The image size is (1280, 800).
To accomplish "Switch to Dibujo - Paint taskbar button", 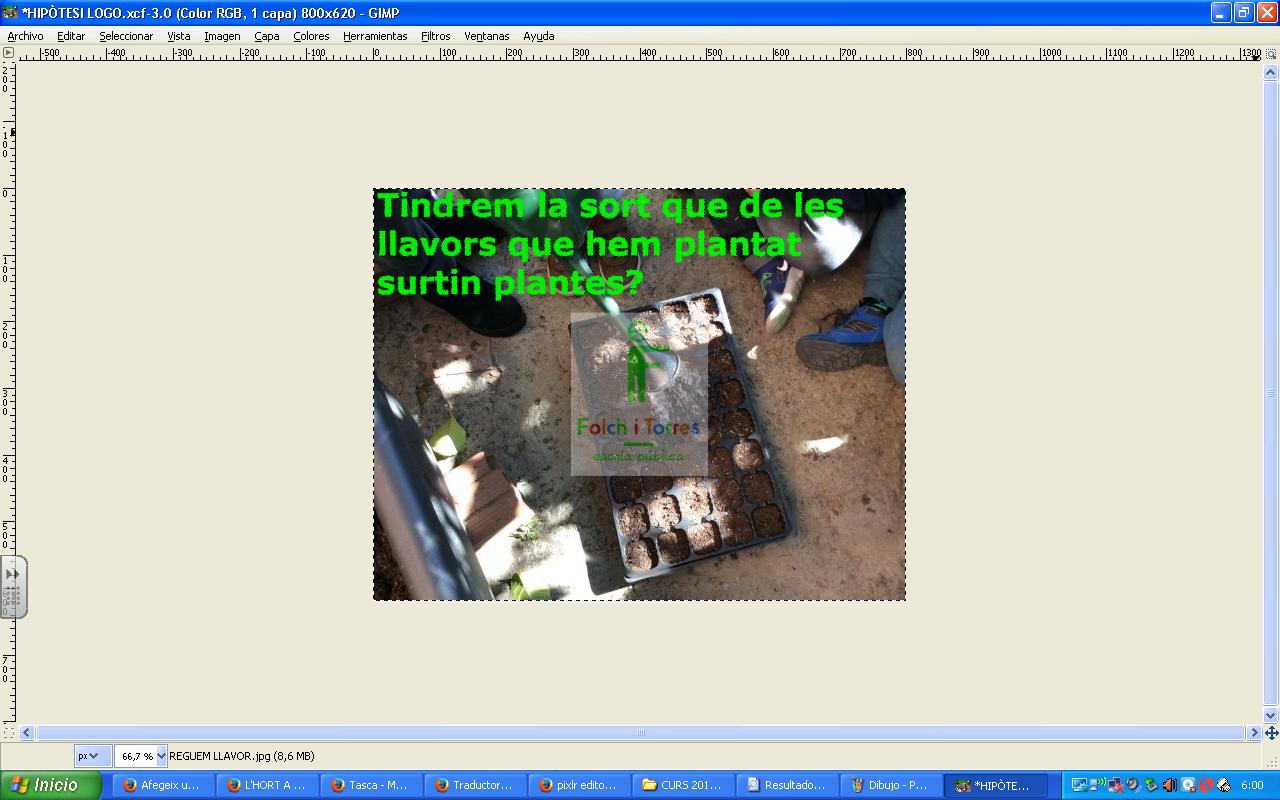I will click(x=890, y=785).
